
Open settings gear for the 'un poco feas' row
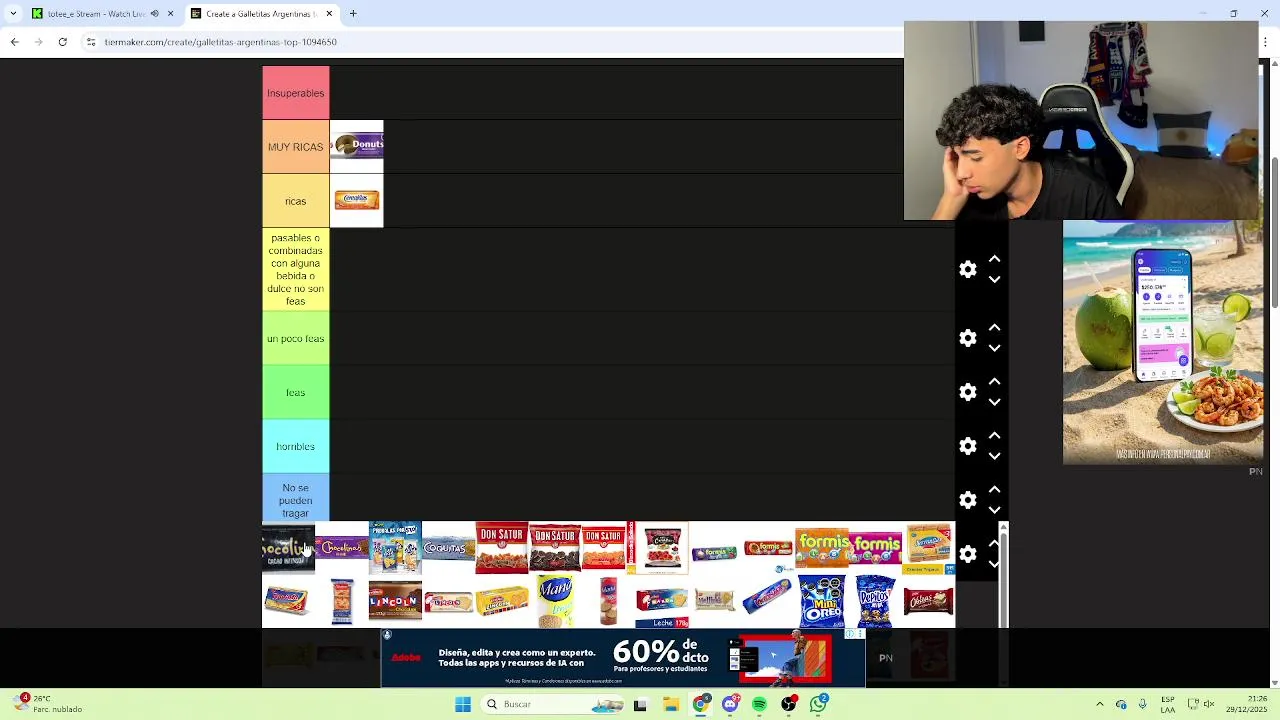pos(968,338)
